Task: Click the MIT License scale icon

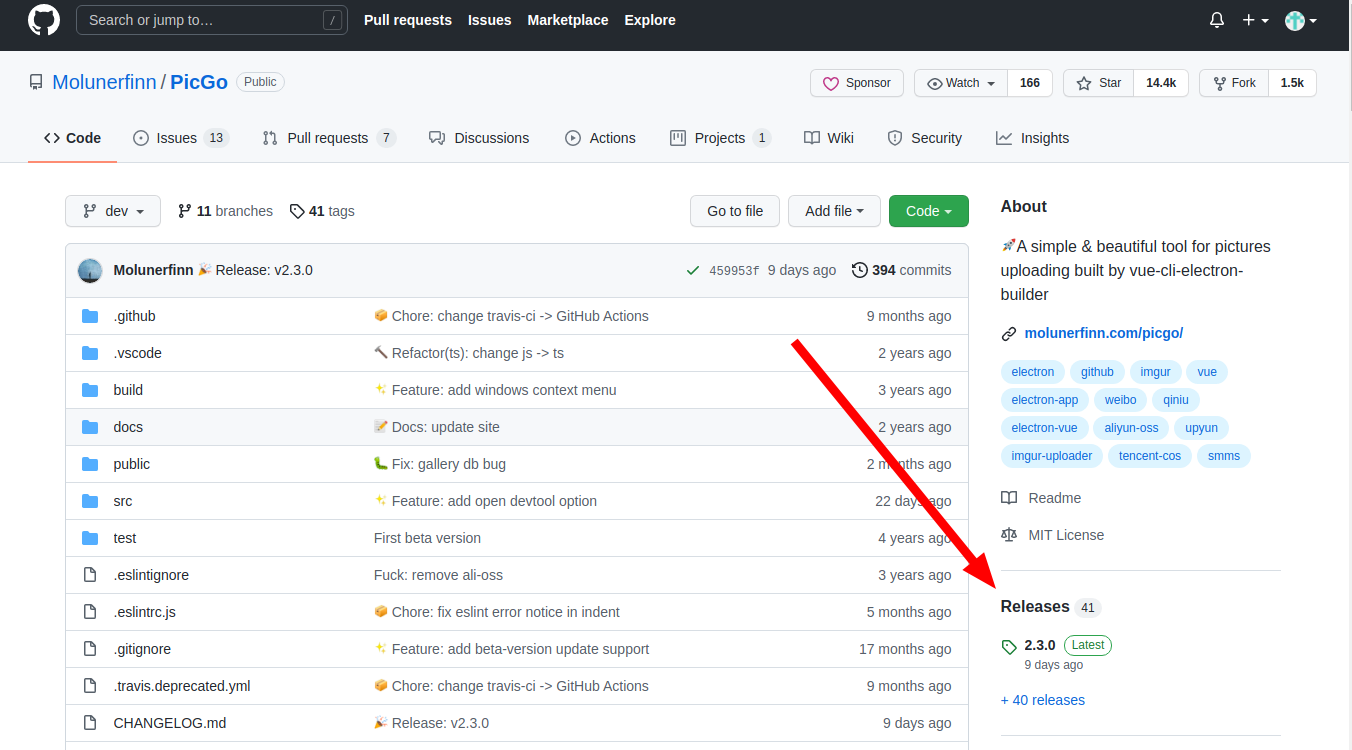Action: tap(1009, 535)
